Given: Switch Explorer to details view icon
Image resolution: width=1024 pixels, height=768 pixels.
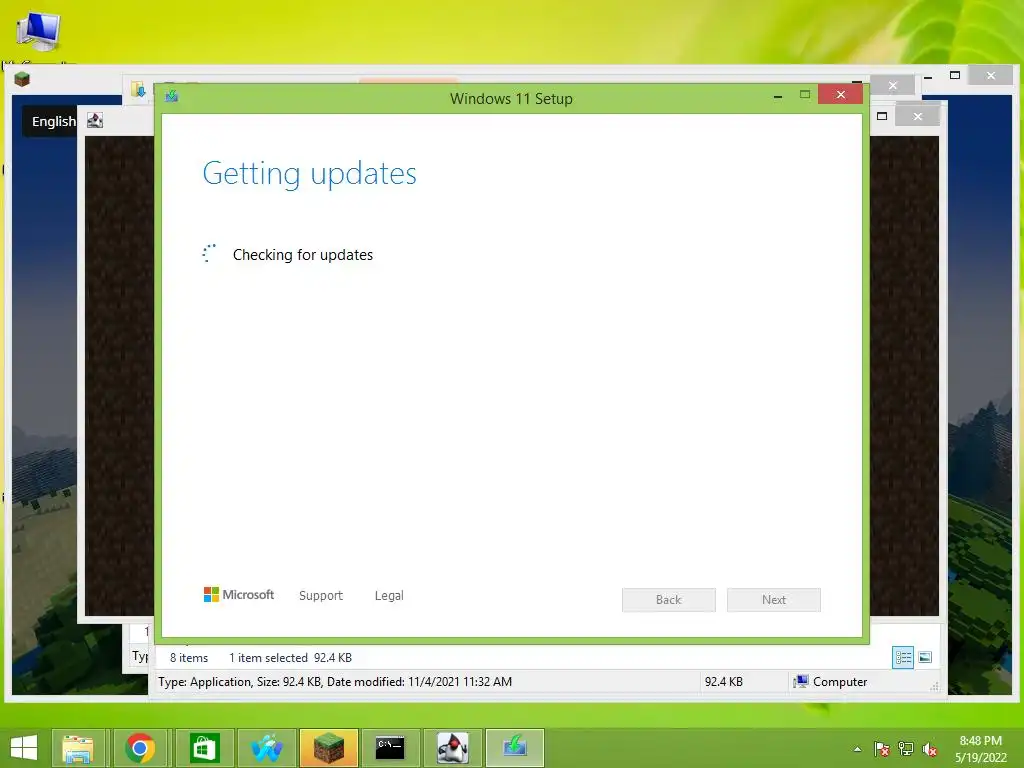Looking at the screenshot, I should pyautogui.click(x=903, y=657).
